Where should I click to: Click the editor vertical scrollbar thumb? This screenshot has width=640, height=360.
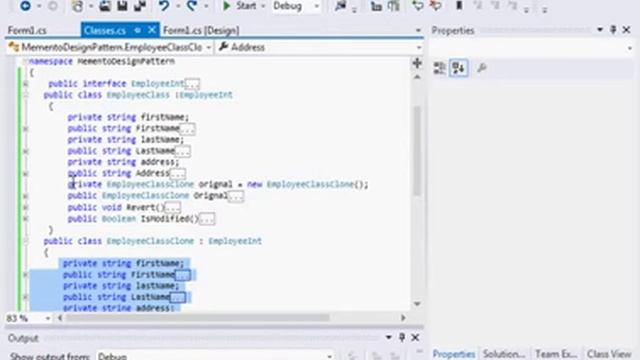tap(417, 151)
